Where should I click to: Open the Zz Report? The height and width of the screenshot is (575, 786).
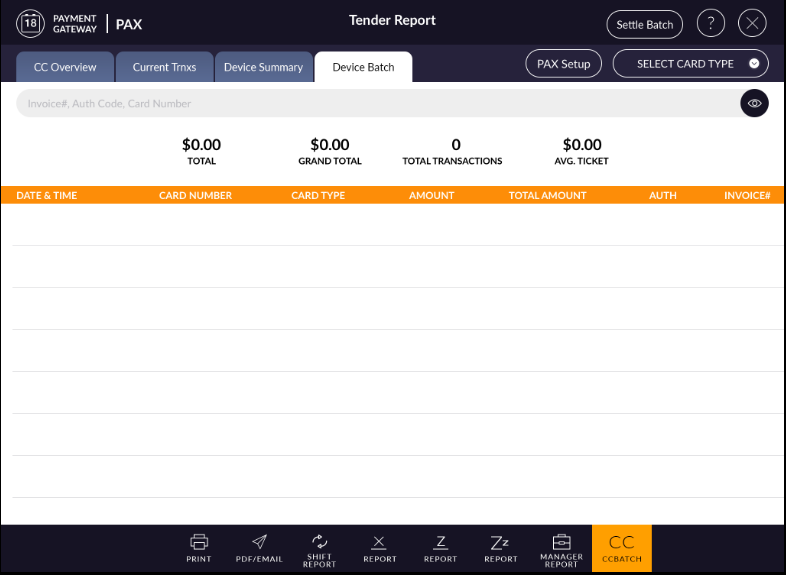500,547
